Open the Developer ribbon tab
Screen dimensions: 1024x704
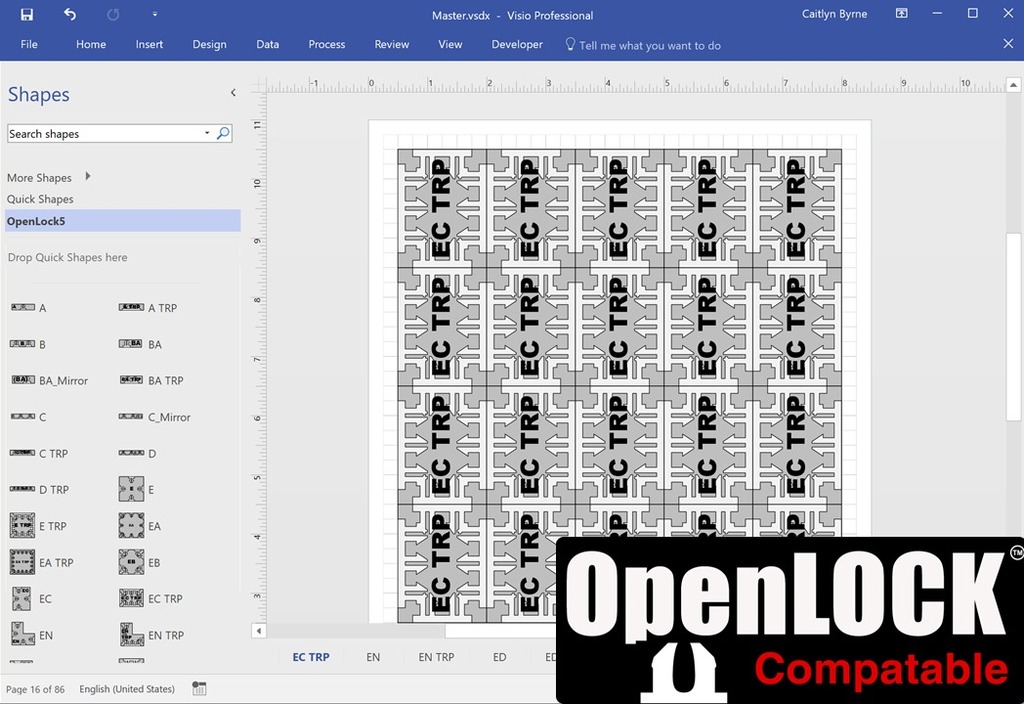(517, 44)
